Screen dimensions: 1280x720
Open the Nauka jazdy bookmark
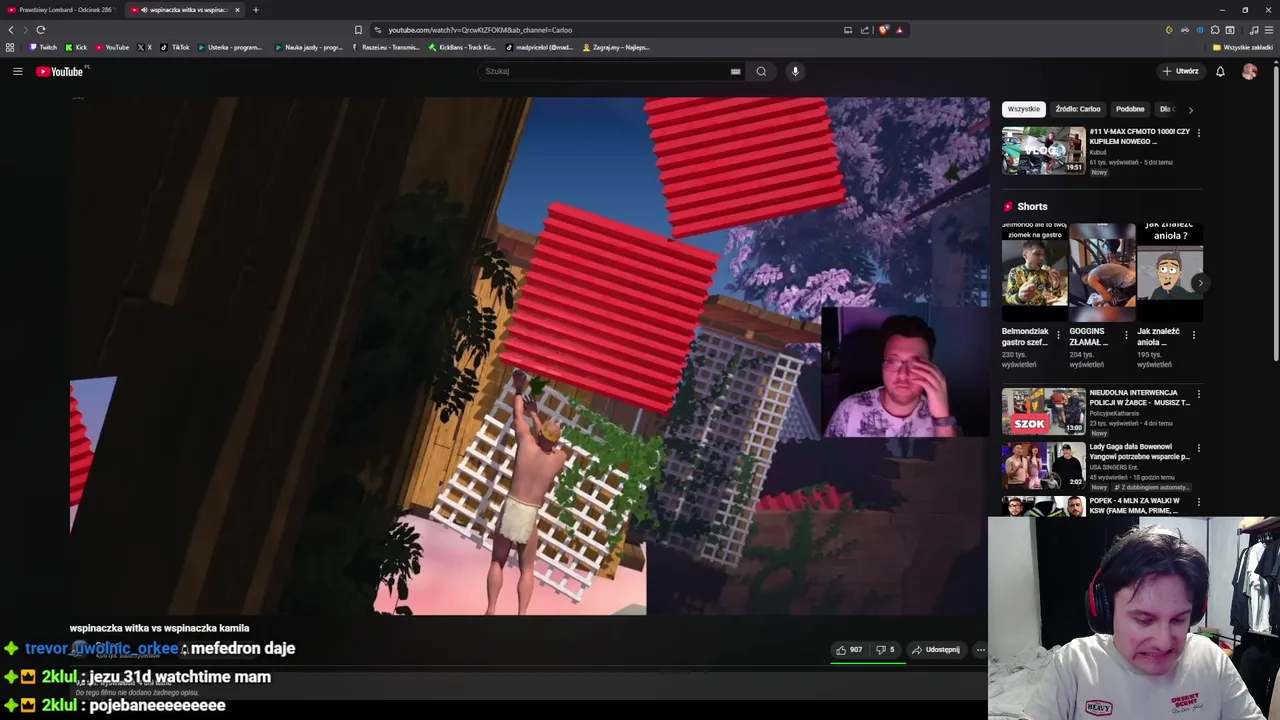pos(309,47)
